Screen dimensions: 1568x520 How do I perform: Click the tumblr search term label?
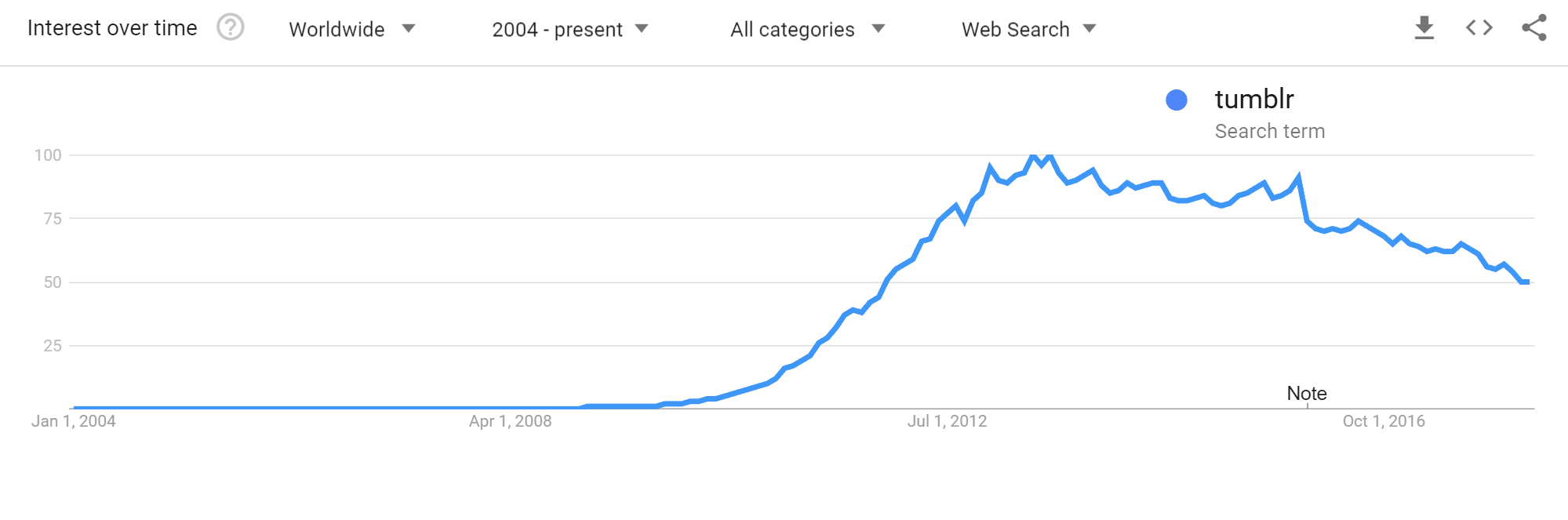click(x=1253, y=99)
